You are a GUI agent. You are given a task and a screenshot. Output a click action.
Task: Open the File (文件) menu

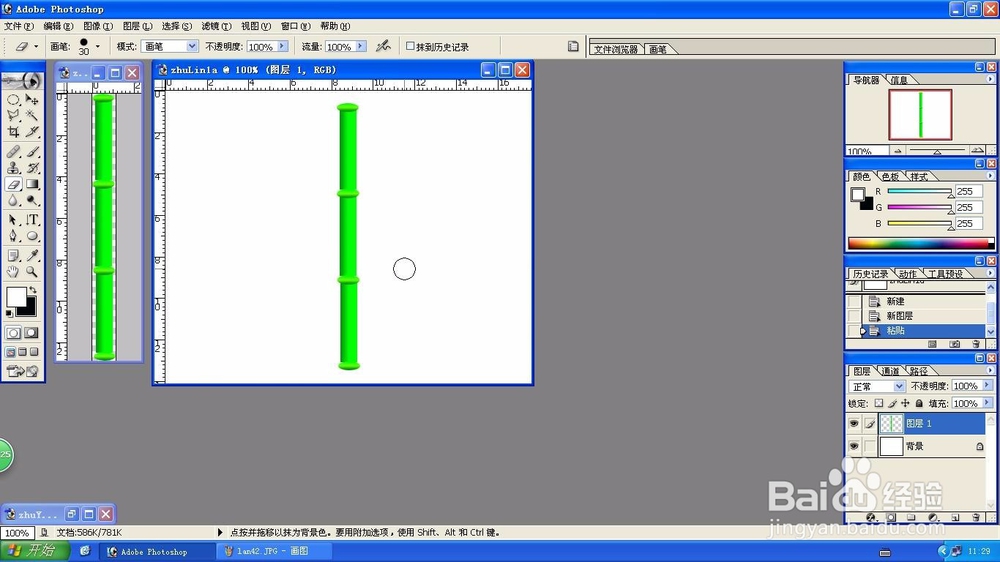[18, 26]
